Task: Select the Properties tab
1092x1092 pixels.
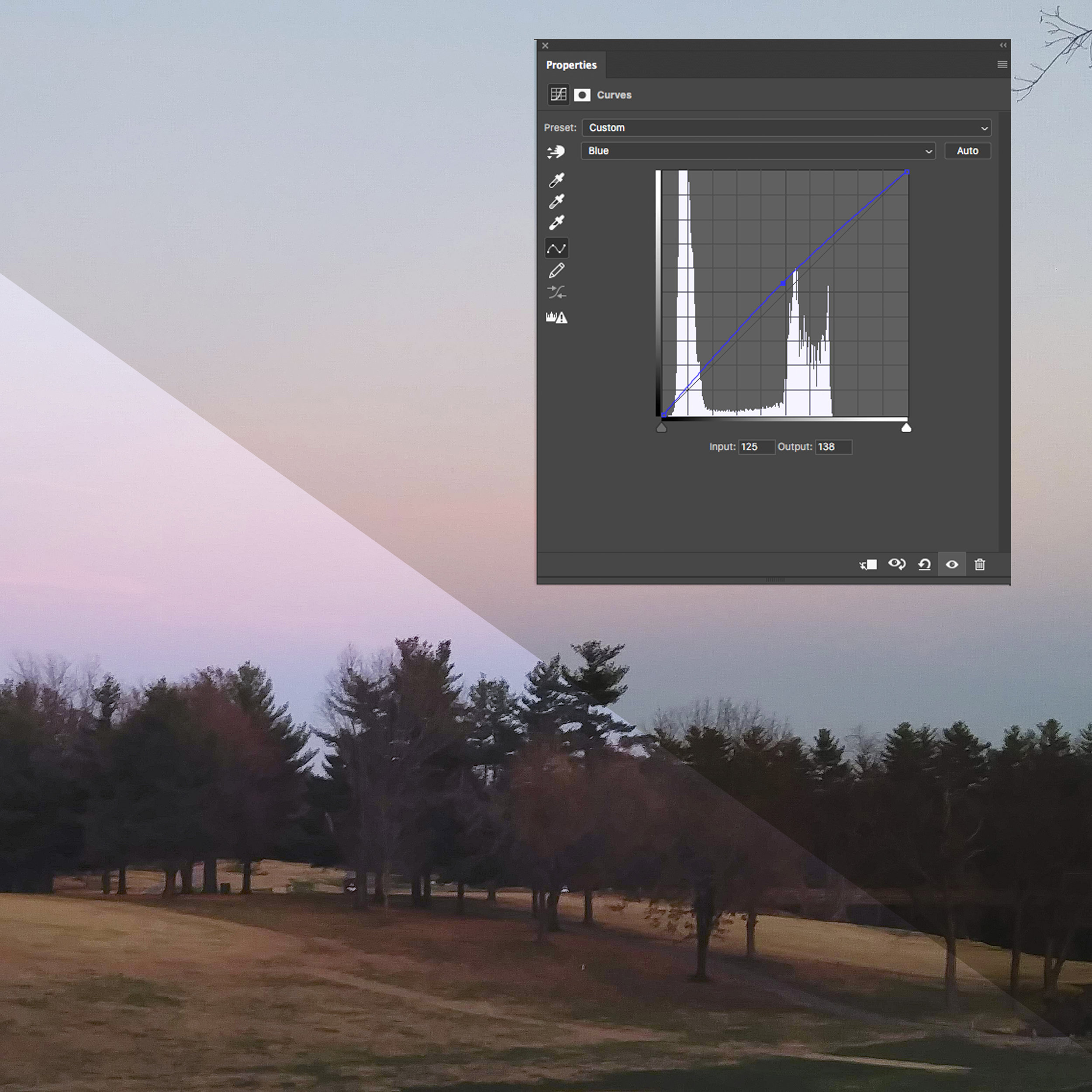Action: point(571,65)
